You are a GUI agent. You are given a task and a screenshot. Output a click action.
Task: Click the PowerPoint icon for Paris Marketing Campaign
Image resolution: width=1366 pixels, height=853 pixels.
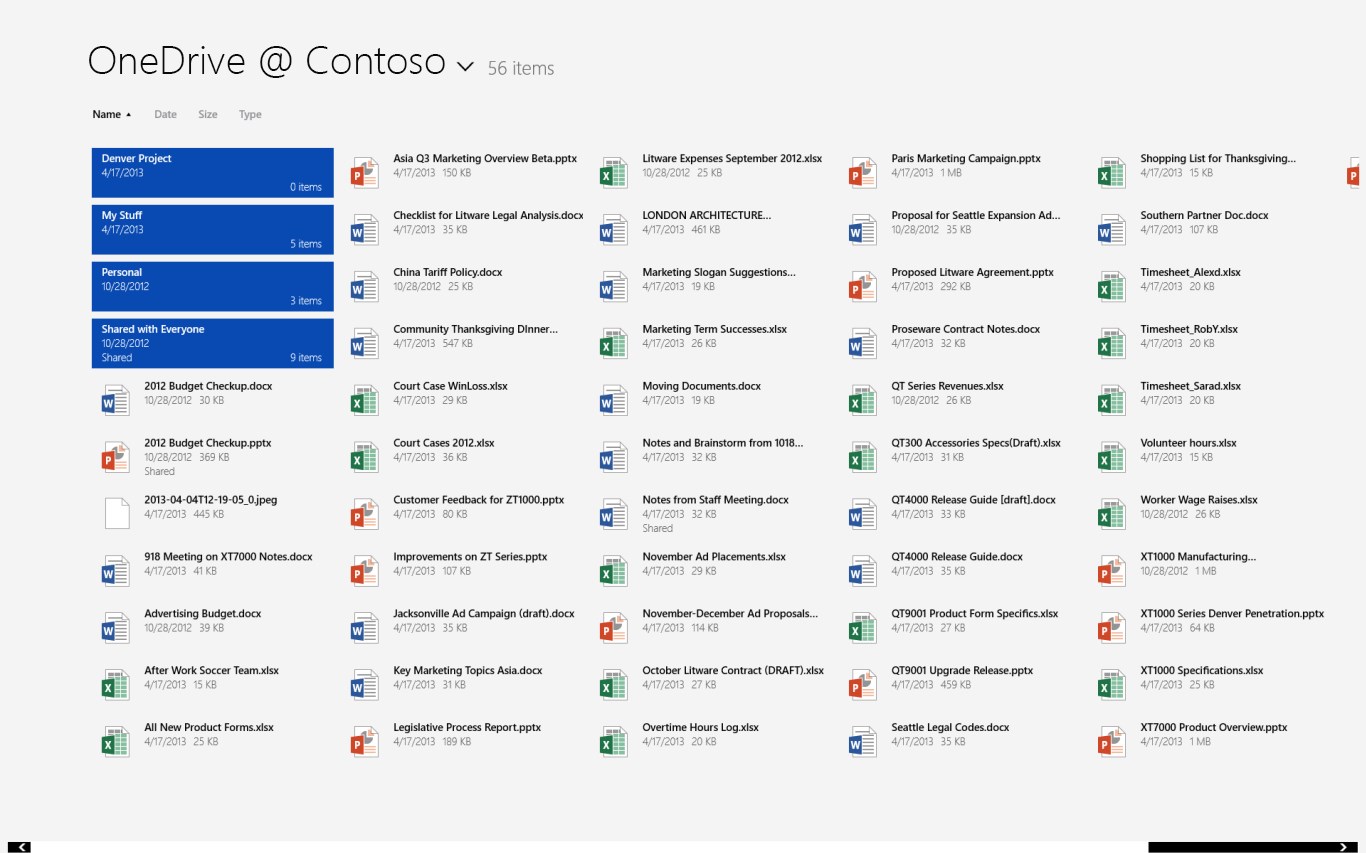tap(861, 171)
